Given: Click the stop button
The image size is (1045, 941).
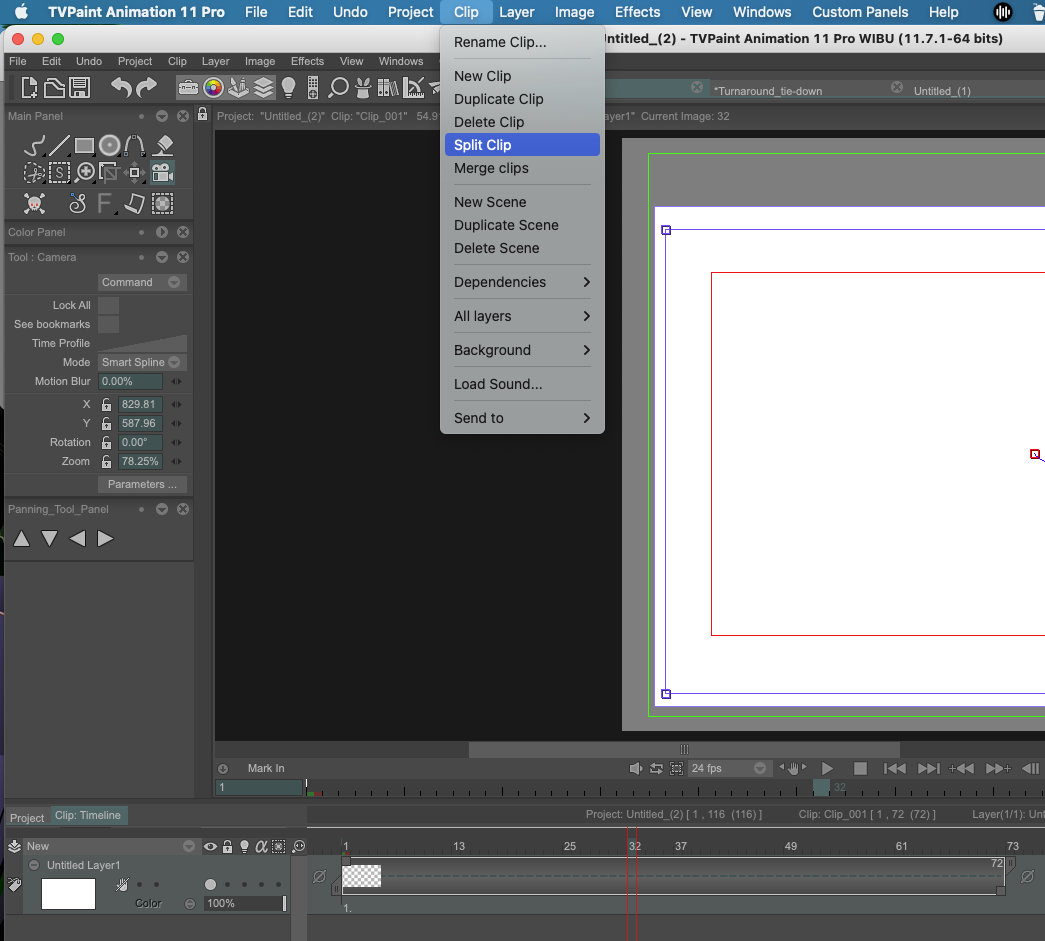Looking at the screenshot, I should pyautogui.click(x=860, y=768).
